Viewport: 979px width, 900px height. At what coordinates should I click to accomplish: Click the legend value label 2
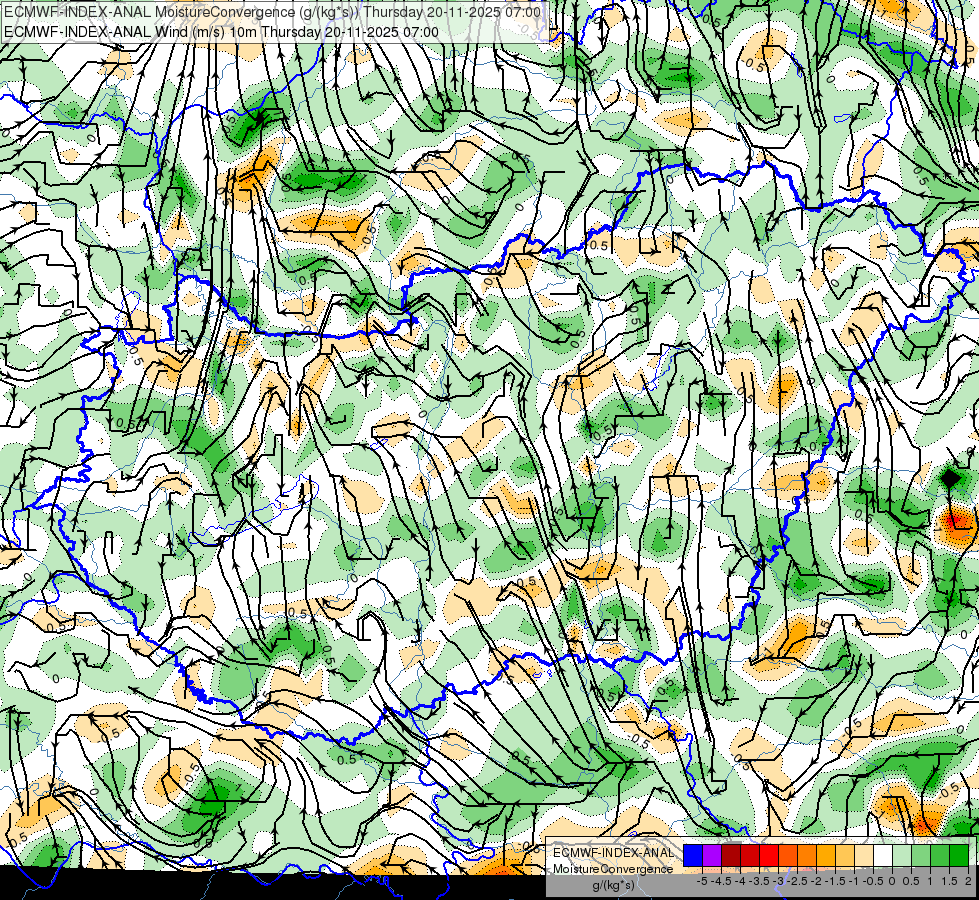pos(968,881)
